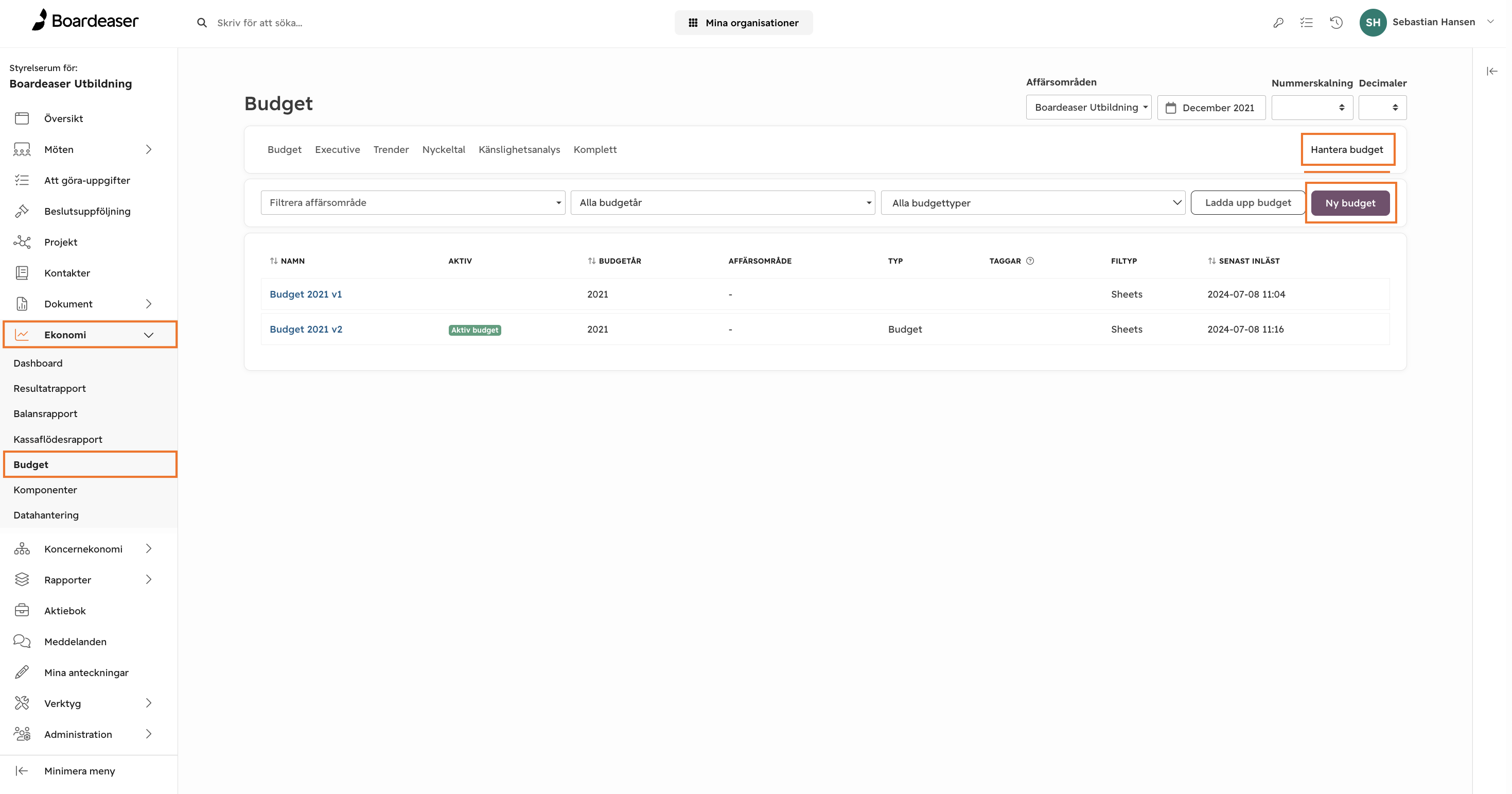This screenshot has height=794, width=1512.
Task: Click the Mina anteckningar pencil icon
Action: [22, 672]
